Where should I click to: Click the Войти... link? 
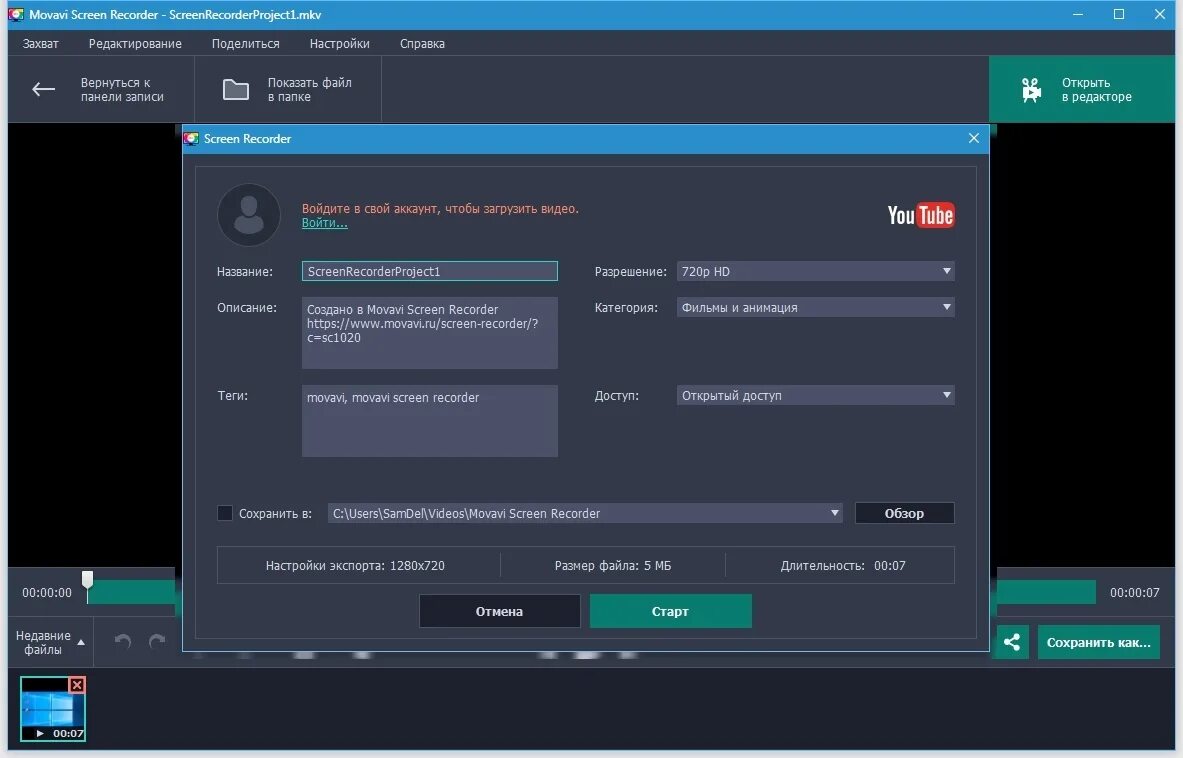pos(324,222)
